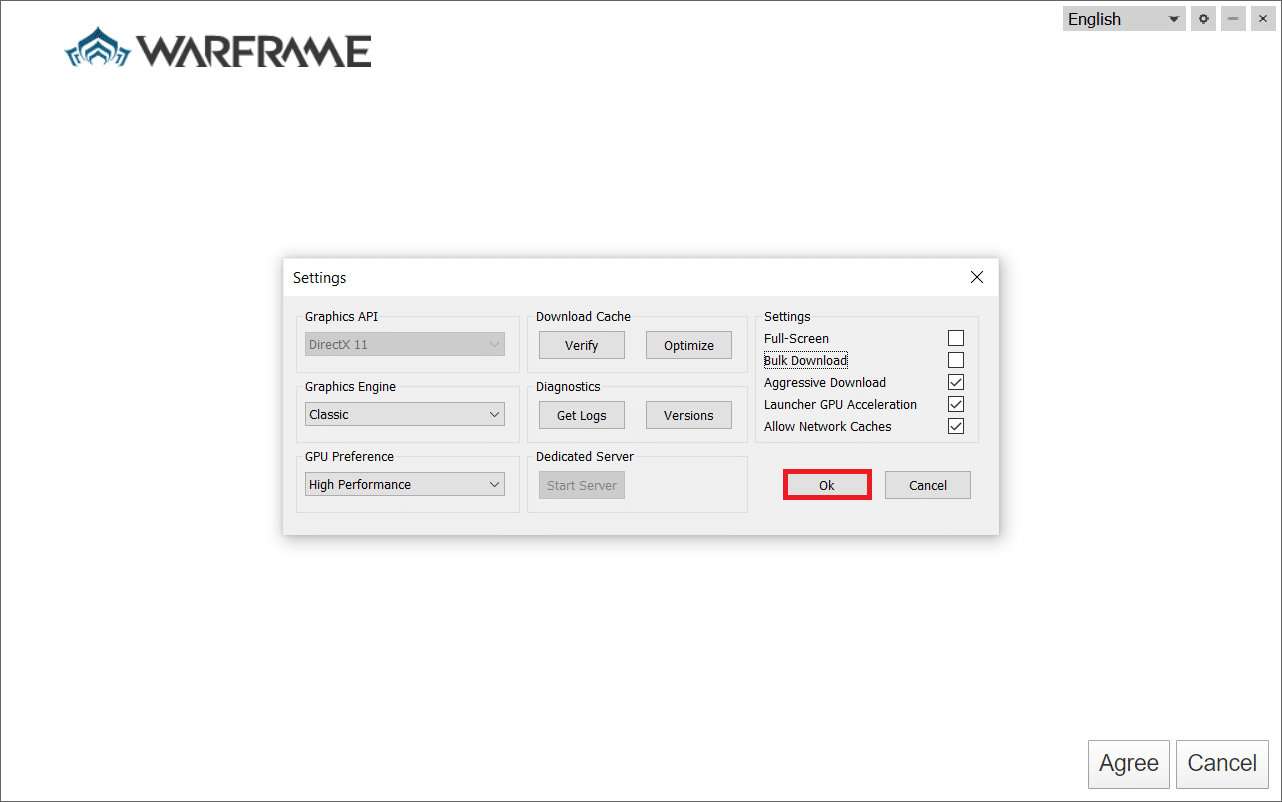This screenshot has width=1282, height=802.
Task: Click the Launcher GPU Acceleration label
Action: pyautogui.click(x=841, y=404)
